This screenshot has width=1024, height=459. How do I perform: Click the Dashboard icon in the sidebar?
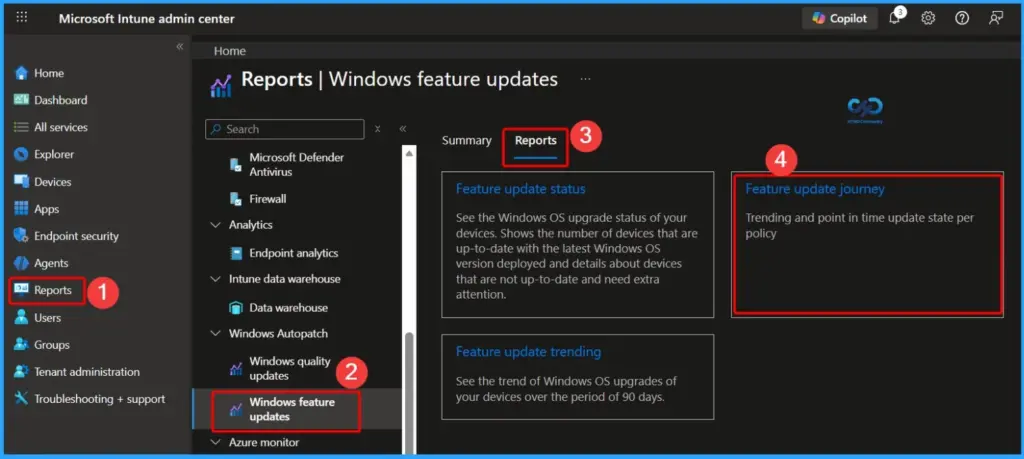click(22, 100)
